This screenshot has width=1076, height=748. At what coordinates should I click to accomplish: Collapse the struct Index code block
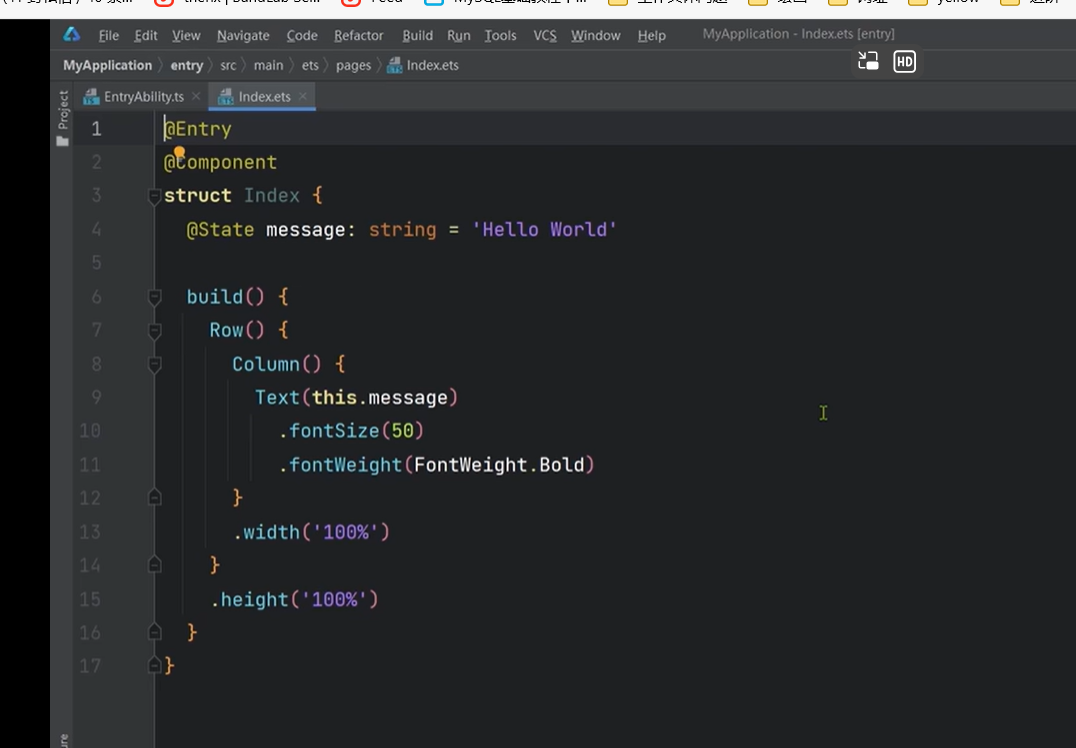point(155,197)
